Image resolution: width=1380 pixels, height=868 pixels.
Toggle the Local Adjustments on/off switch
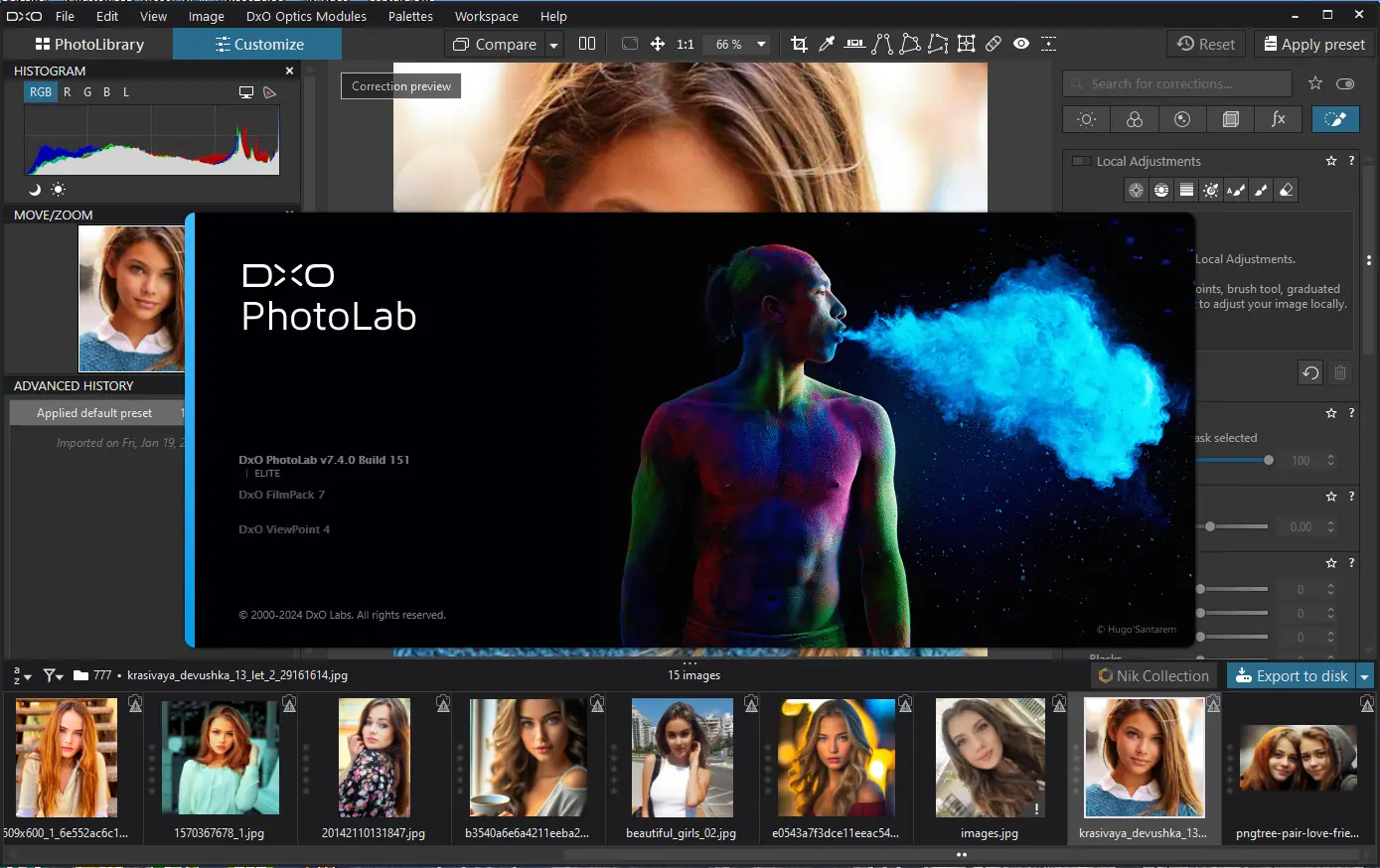[x=1080, y=161]
